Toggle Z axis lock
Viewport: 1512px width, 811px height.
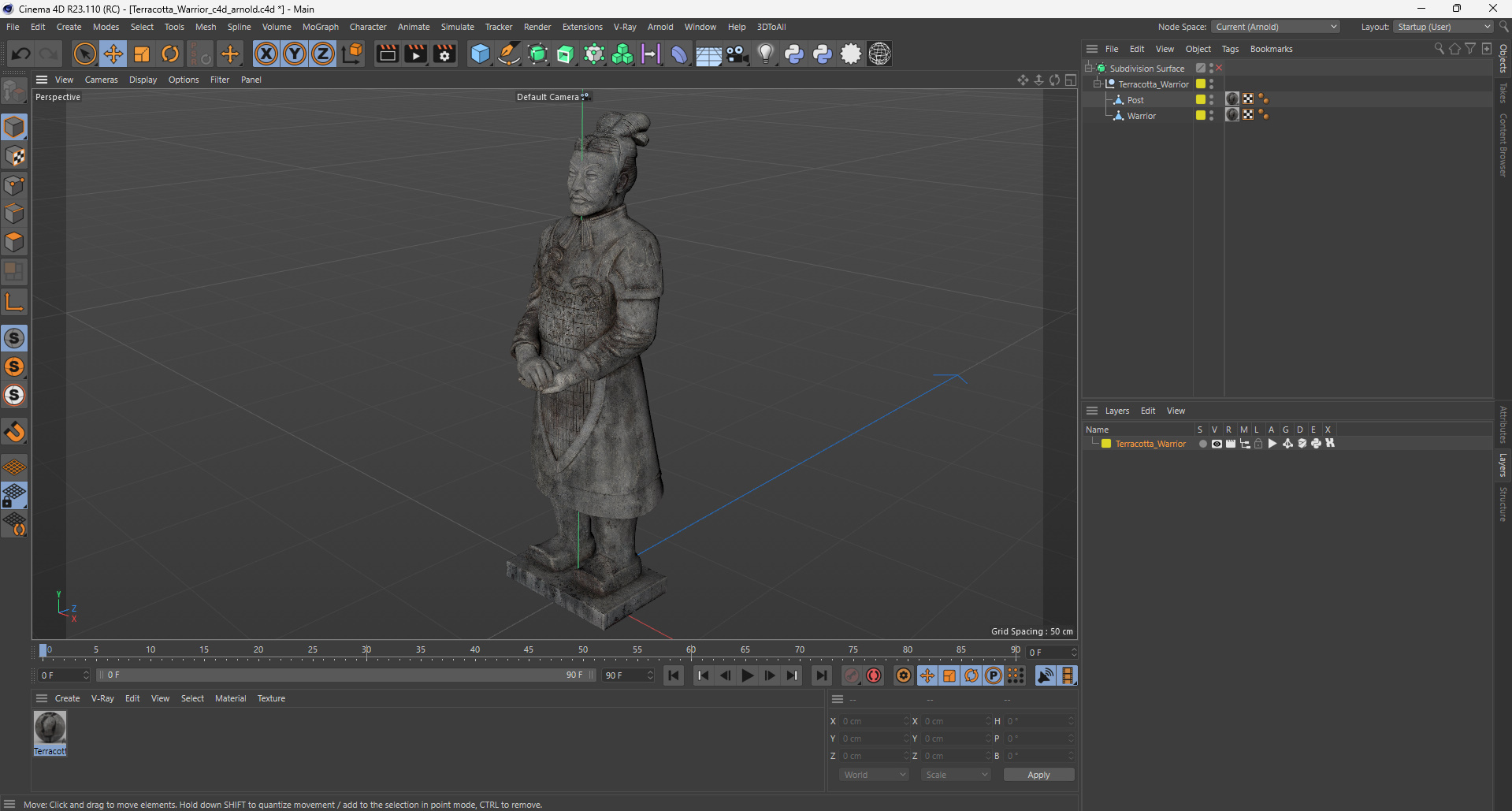[323, 54]
